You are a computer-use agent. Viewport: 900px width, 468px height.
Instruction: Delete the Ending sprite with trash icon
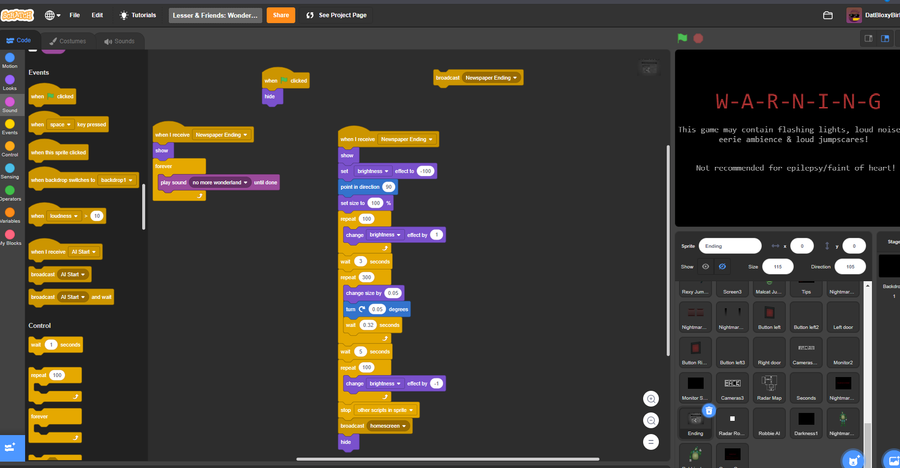[709, 411]
